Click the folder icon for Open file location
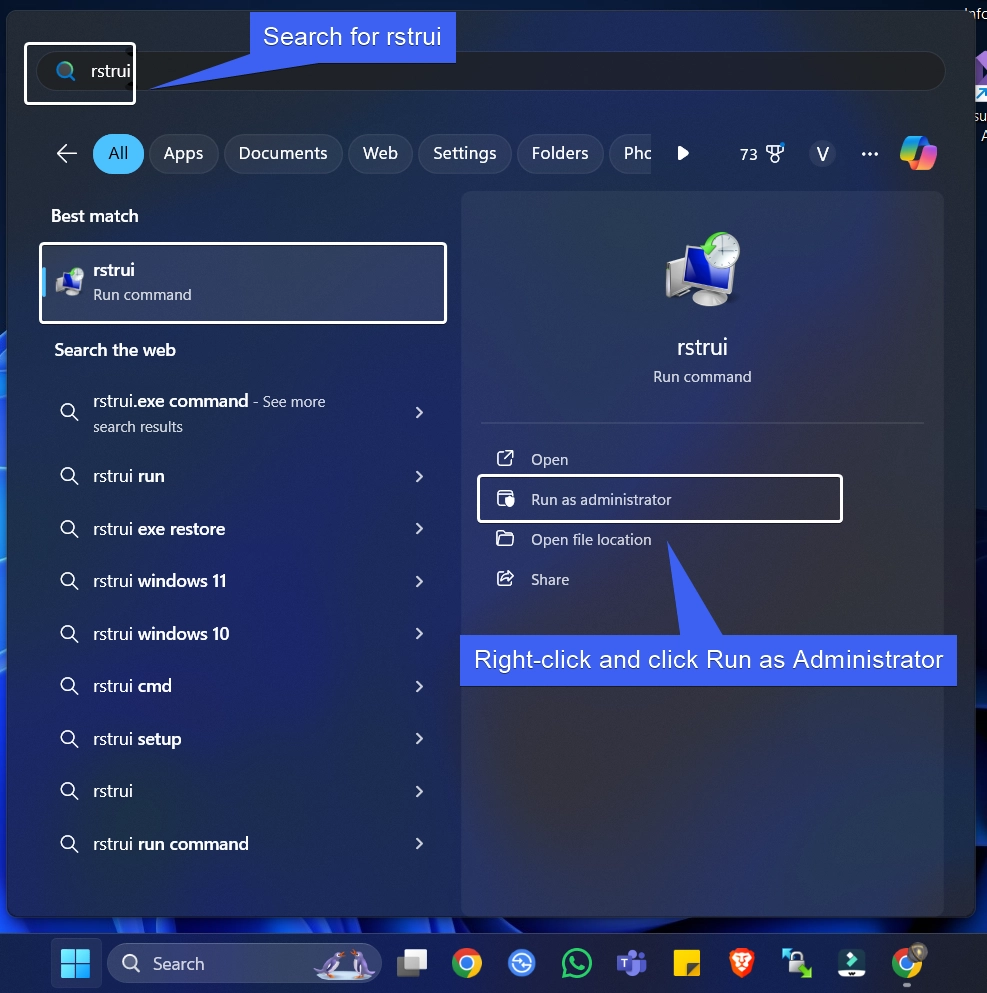The image size is (987, 993). [x=505, y=538]
